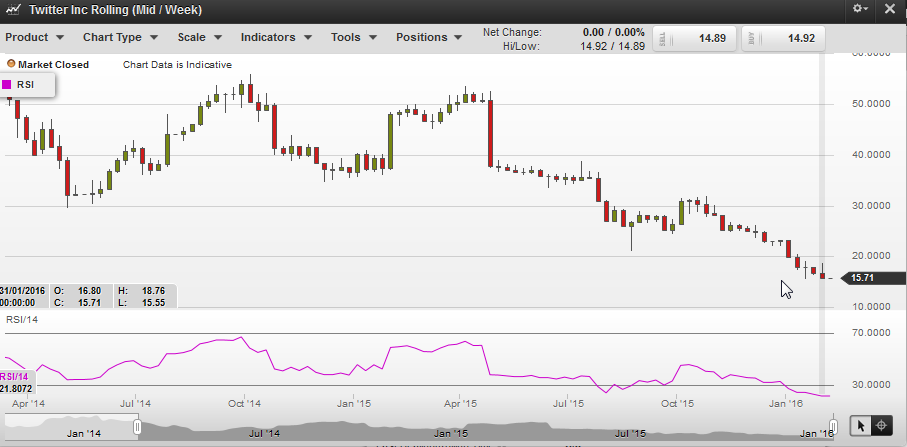Click the 31/01/2016 date in OHLC box
This screenshot has width=907, height=447.
coord(23,291)
